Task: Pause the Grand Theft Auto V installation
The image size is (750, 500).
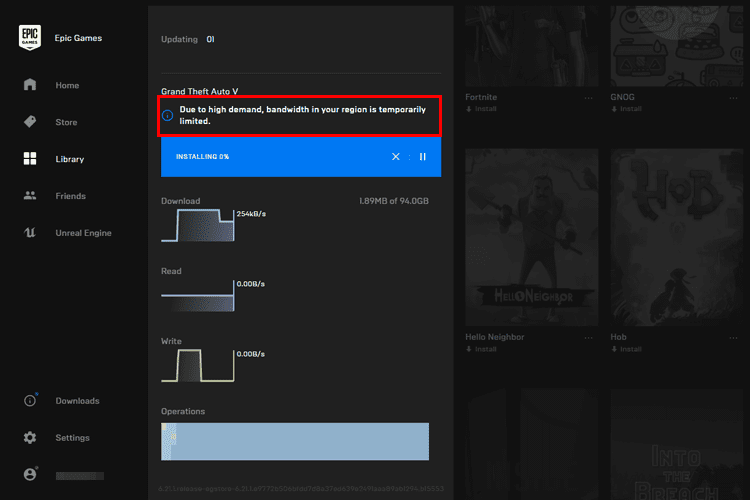Action: tap(423, 156)
